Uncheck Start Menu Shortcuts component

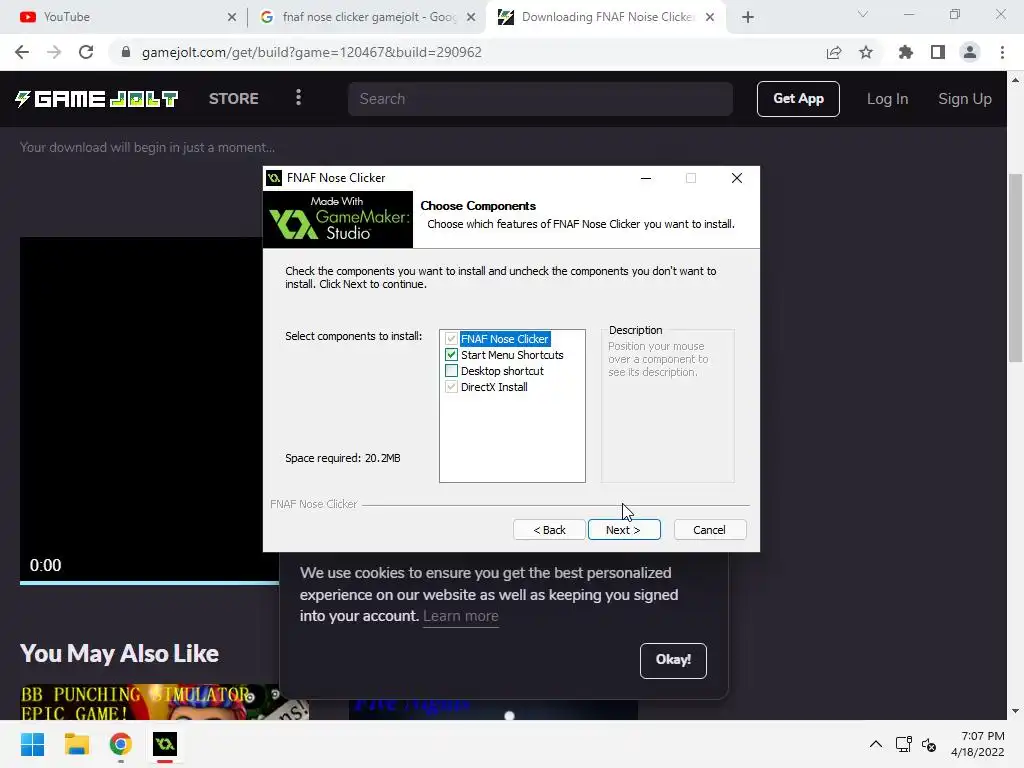pos(451,355)
